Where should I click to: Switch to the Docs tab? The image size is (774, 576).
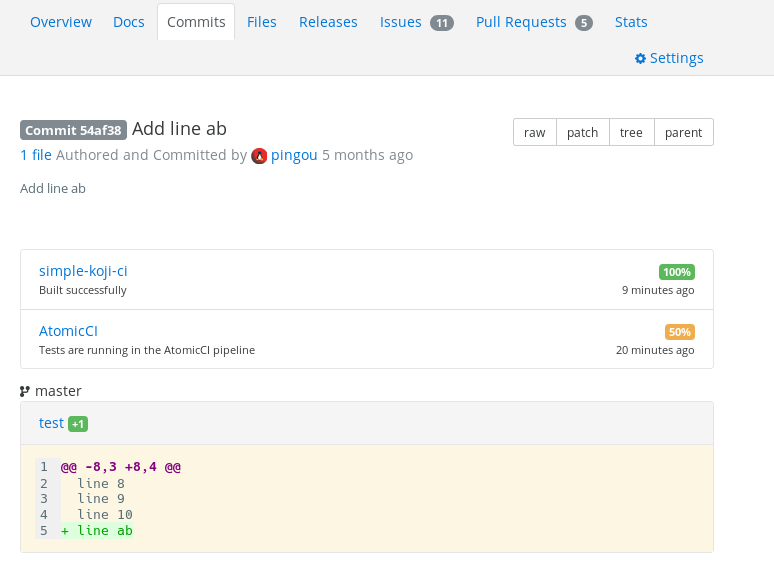tap(129, 22)
